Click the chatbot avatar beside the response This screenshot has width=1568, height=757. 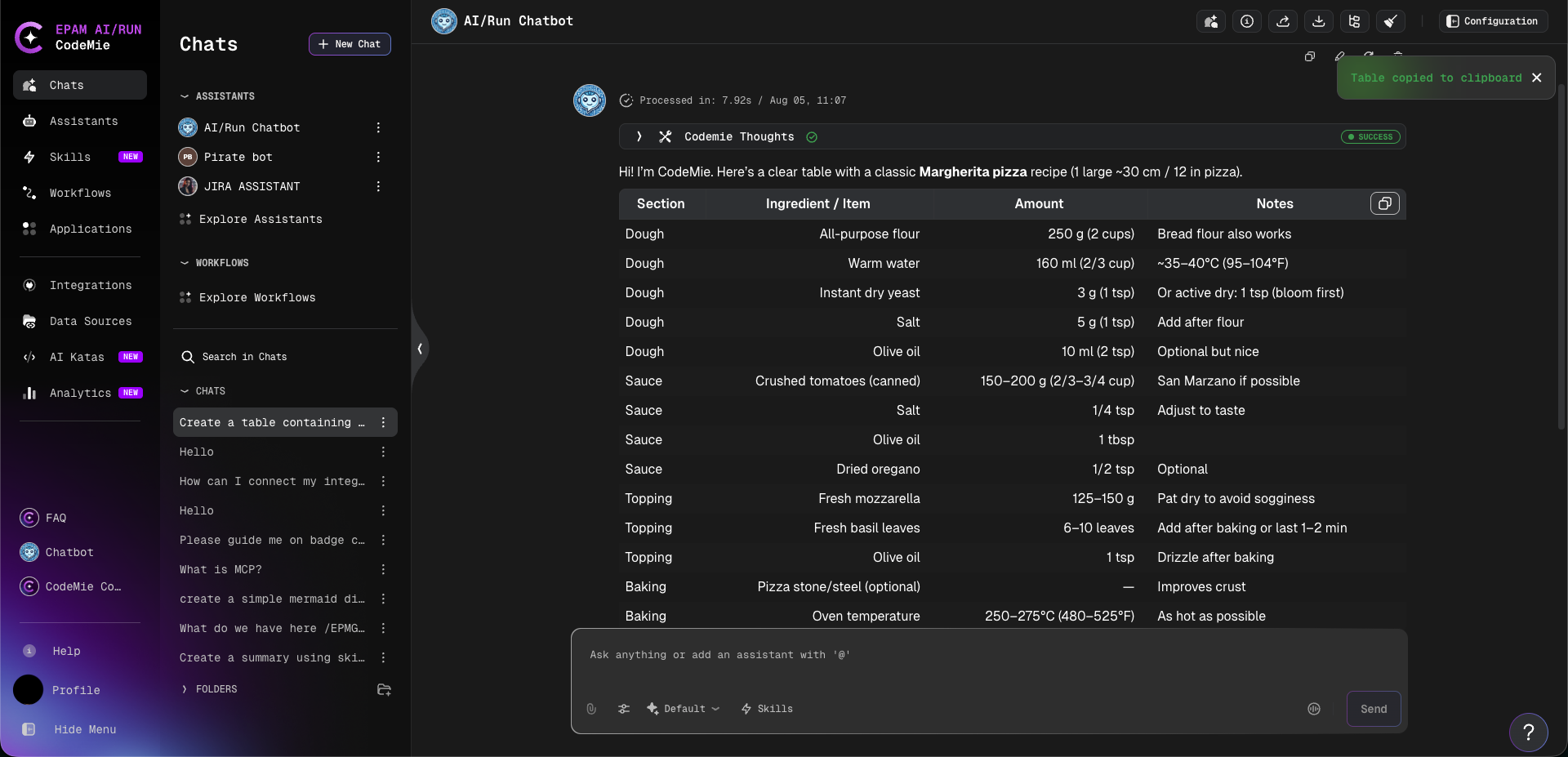pyautogui.click(x=590, y=100)
